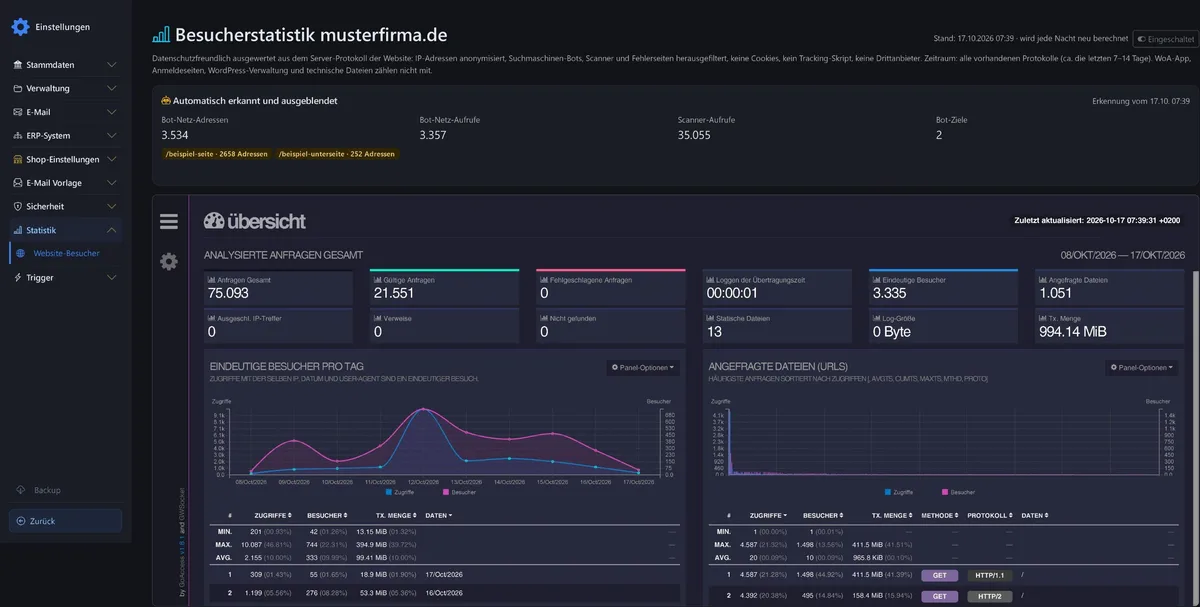
Task: Click the 12/Oct/2026 peak point on the visitors chart
Action: (x=424, y=408)
